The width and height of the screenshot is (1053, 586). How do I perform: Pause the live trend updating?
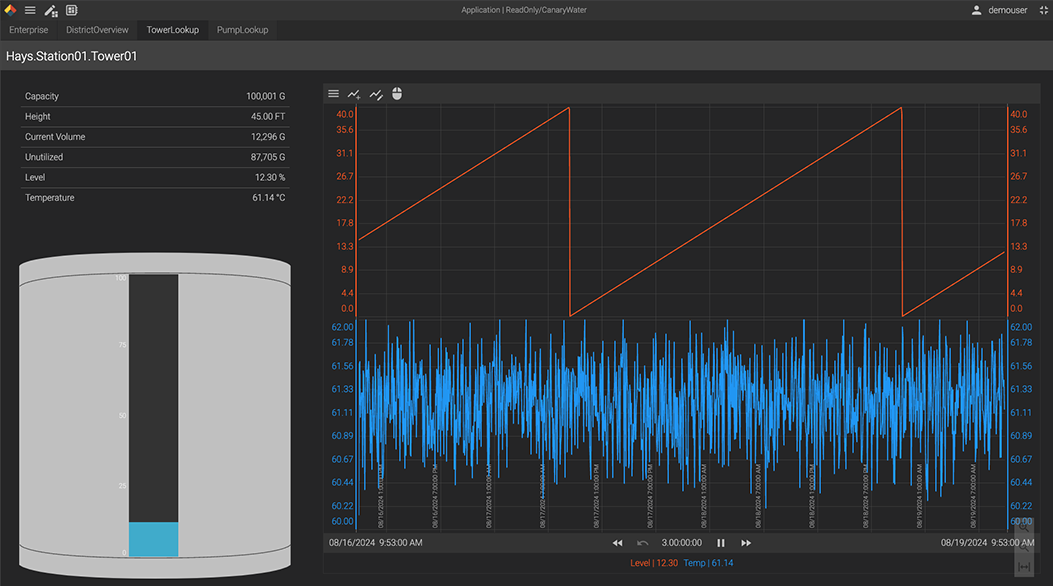pyautogui.click(x=721, y=543)
